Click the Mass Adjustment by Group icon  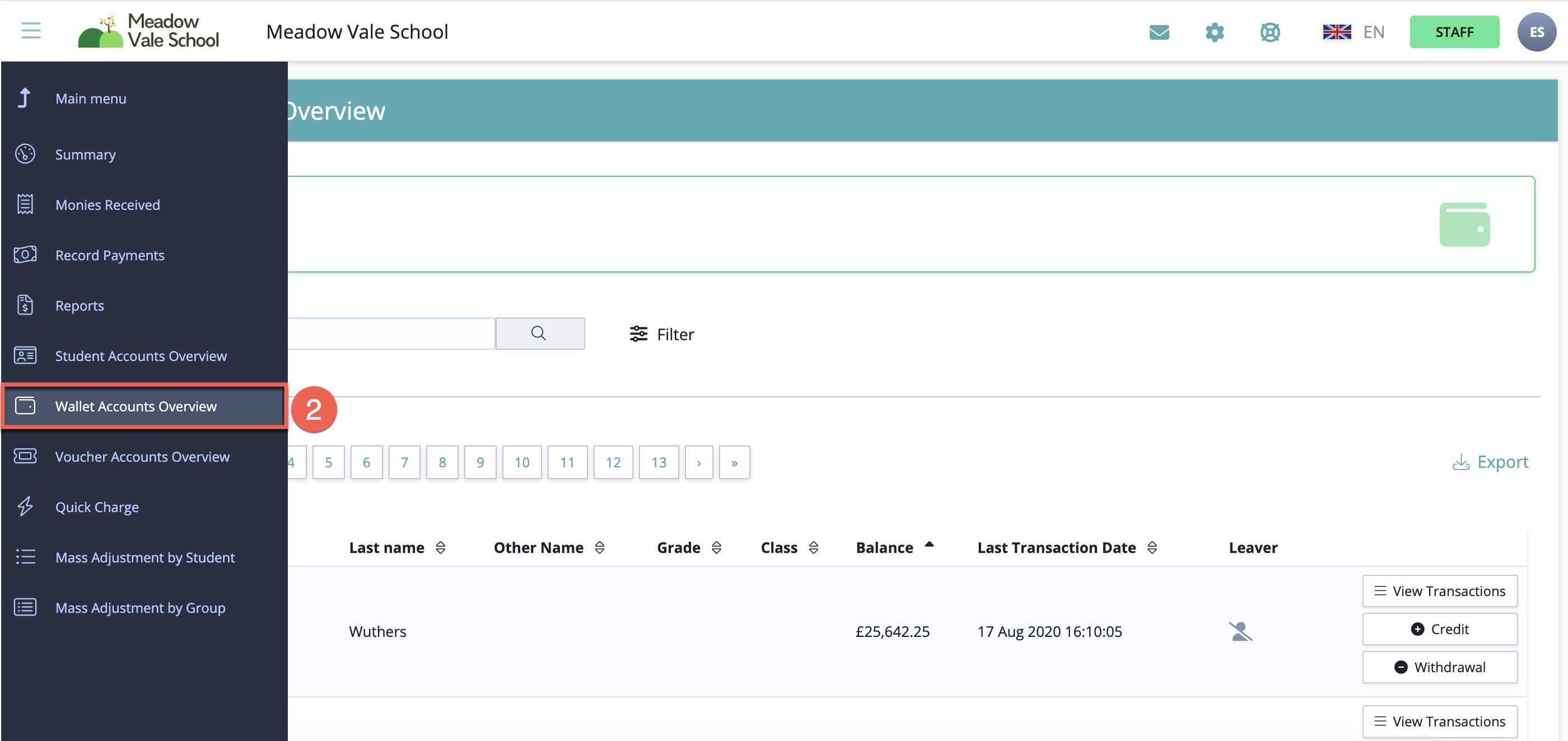25,607
